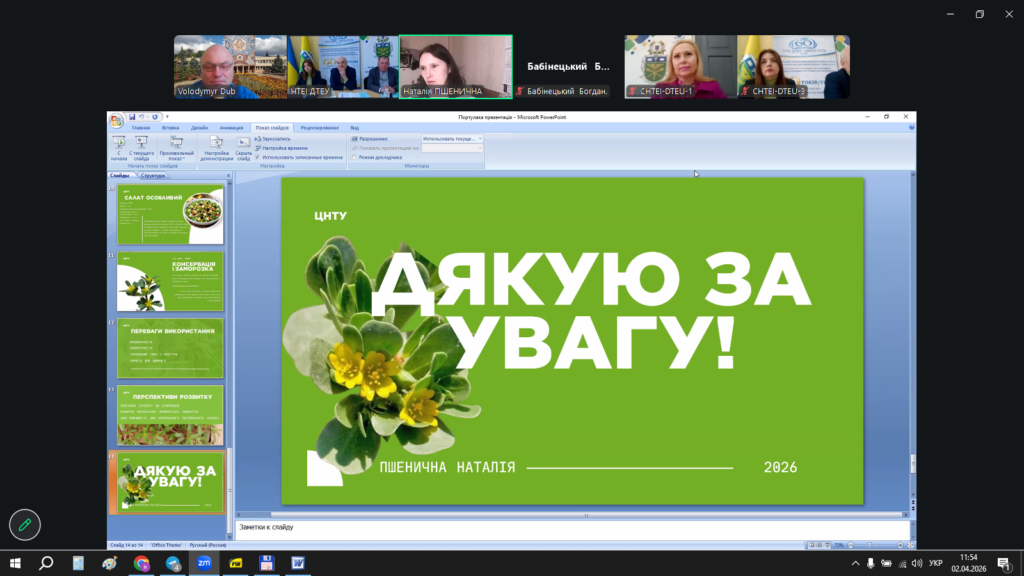Enable Режим докладчика presenter view checkbox

click(x=354, y=157)
